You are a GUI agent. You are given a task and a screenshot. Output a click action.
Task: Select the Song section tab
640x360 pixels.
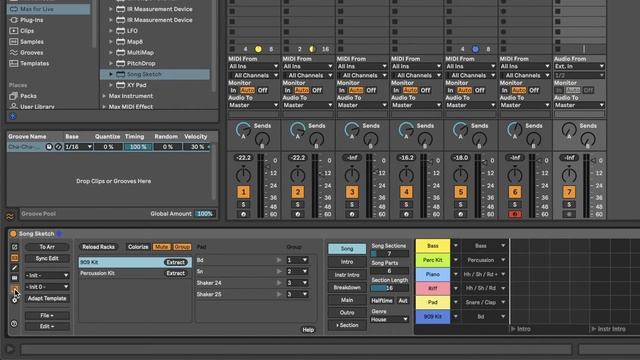347,249
